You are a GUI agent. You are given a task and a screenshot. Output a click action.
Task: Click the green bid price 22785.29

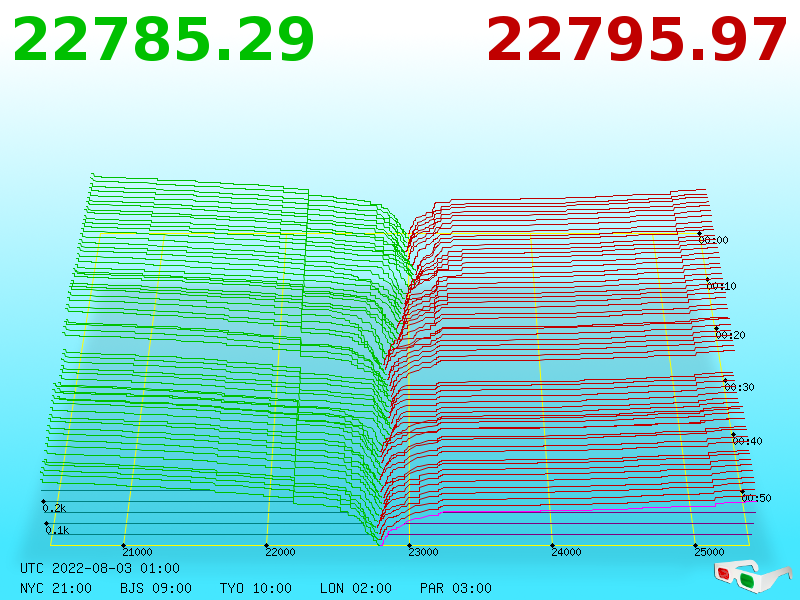(x=163, y=40)
